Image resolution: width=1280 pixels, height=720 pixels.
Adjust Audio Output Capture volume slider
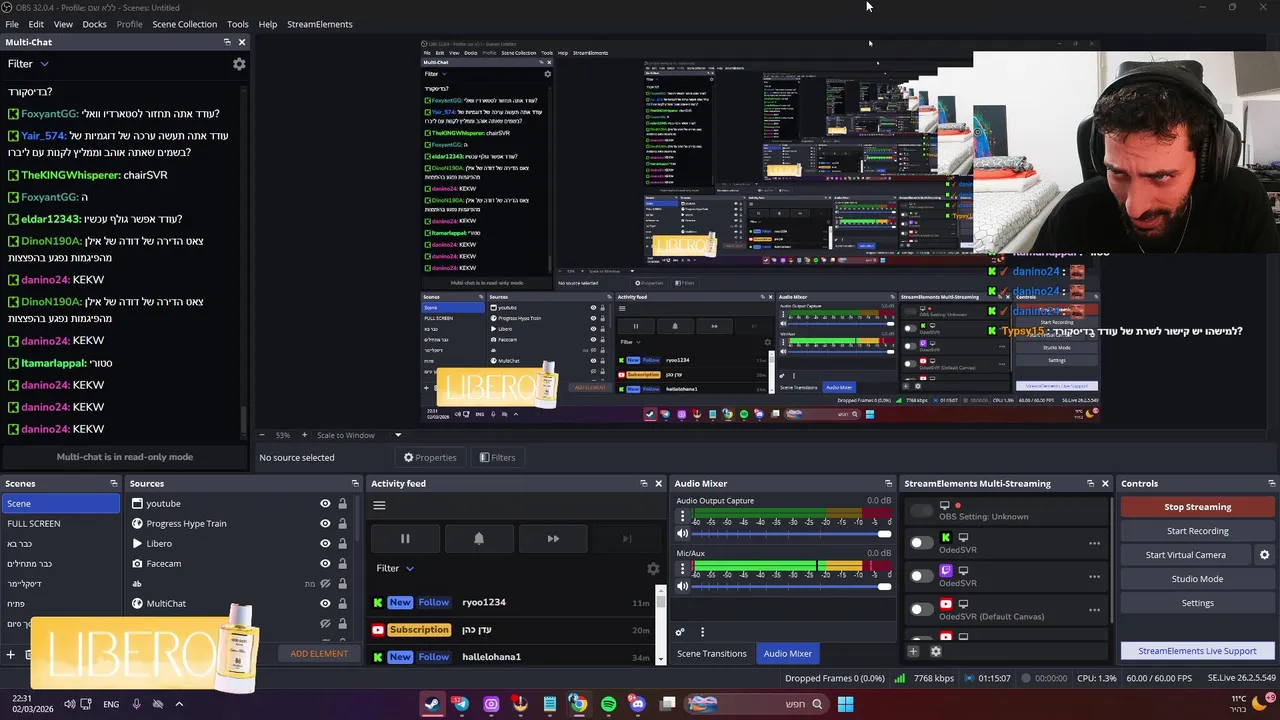792,534
